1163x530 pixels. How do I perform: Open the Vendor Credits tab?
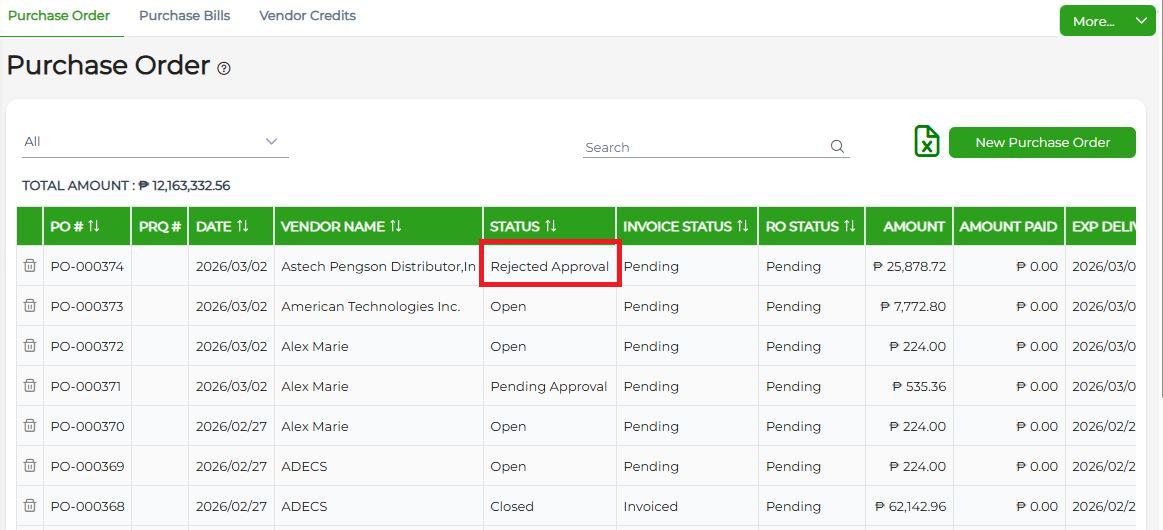[307, 16]
